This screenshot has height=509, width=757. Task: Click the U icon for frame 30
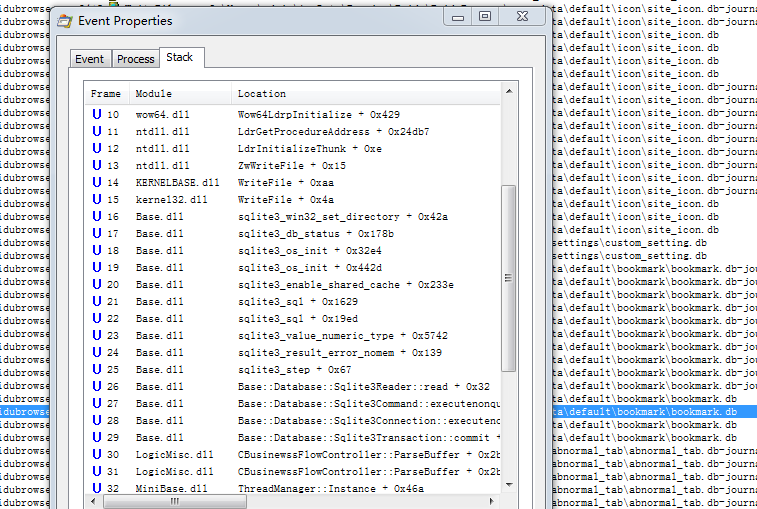pyautogui.click(x=97, y=454)
